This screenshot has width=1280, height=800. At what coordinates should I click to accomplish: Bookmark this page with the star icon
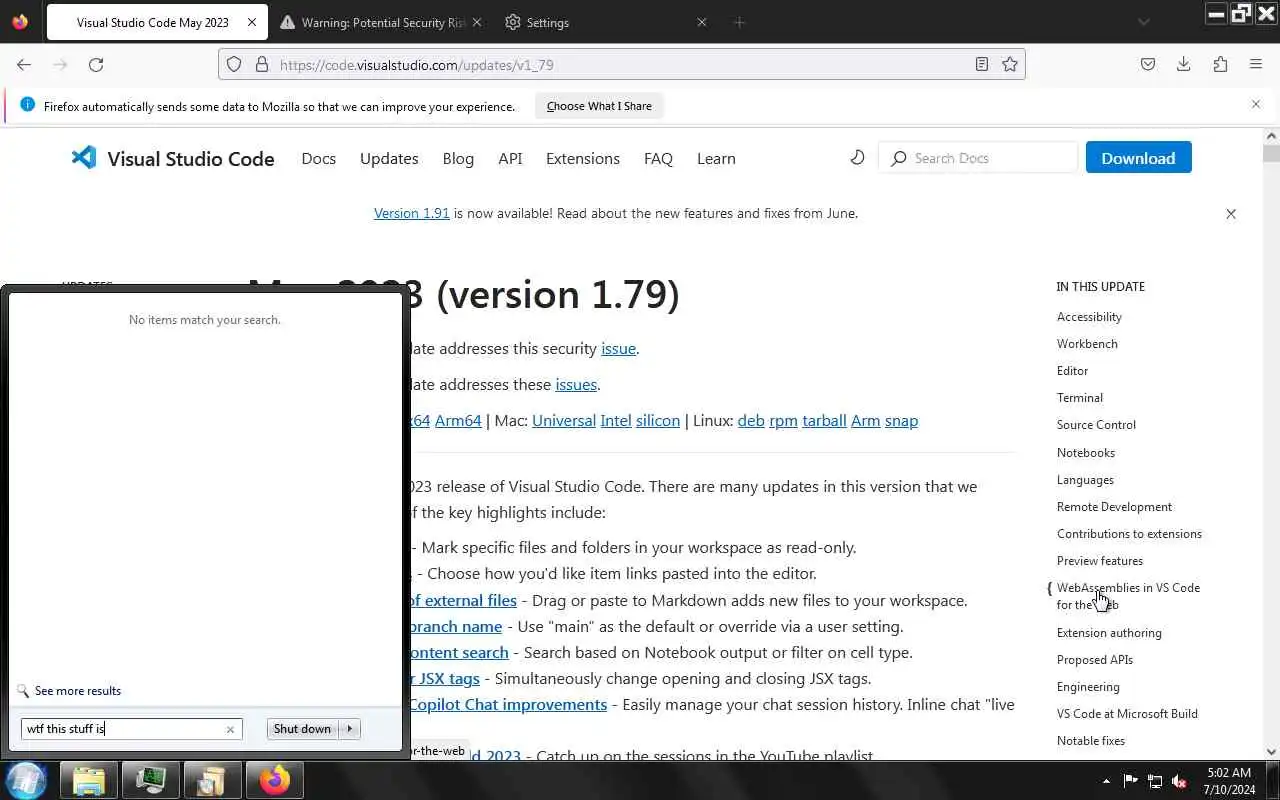(1010, 64)
